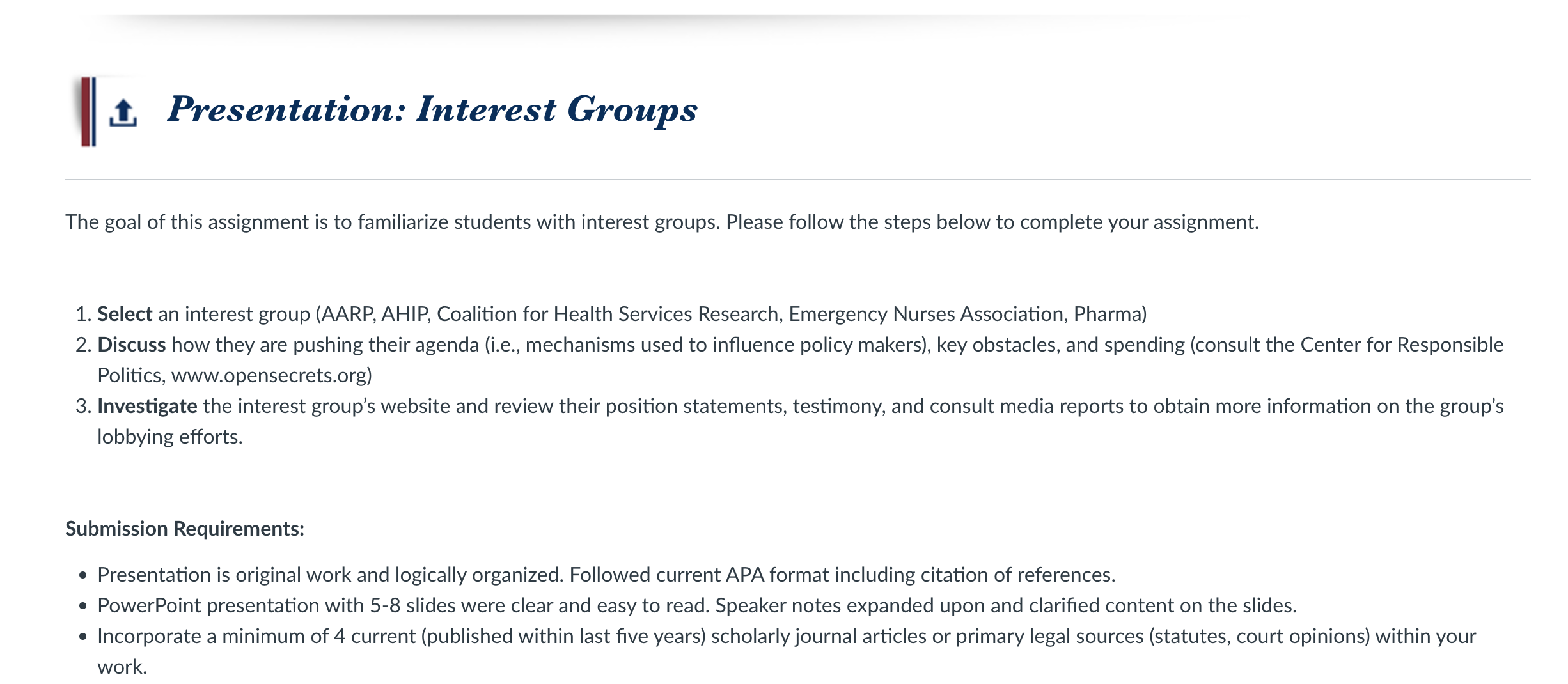Click the bullet about 4 scholarly journal articles
Screen dimensions: 1568x684
pos(787,651)
